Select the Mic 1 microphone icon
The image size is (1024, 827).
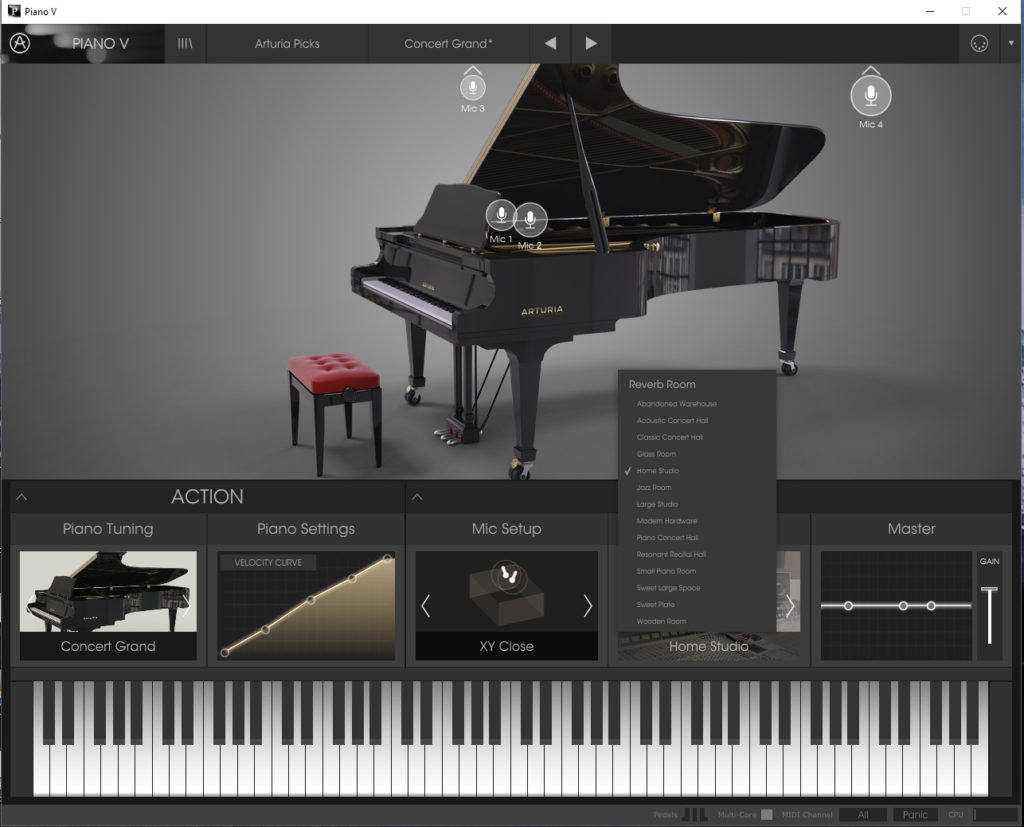[501, 216]
